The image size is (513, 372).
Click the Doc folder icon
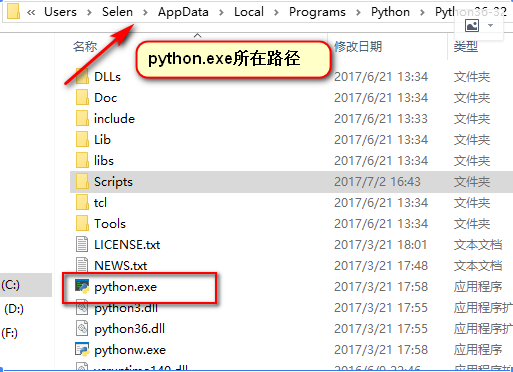[x=82, y=97]
